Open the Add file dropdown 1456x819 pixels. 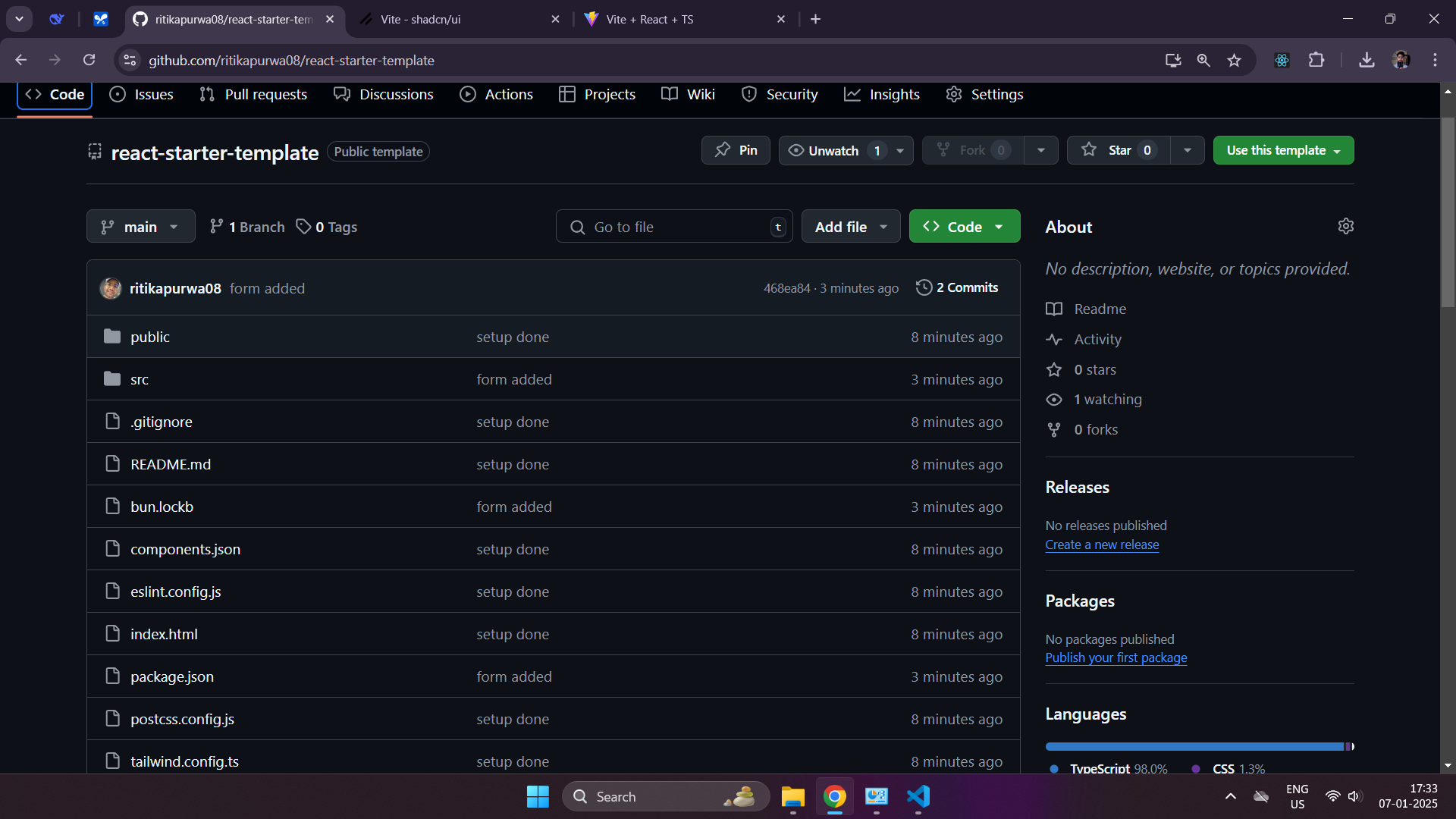click(851, 227)
